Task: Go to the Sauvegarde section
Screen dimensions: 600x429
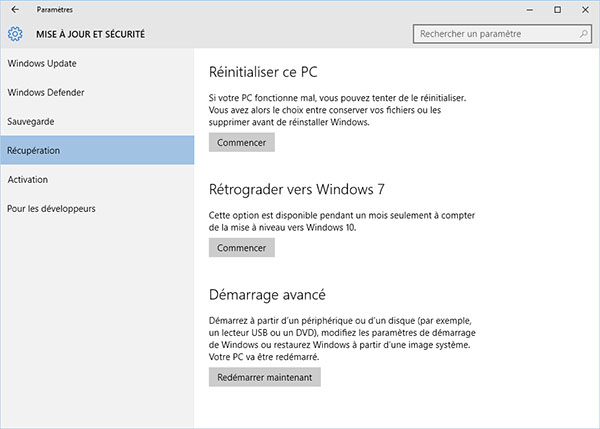Action: pyautogui.click(x=31, y=121)
